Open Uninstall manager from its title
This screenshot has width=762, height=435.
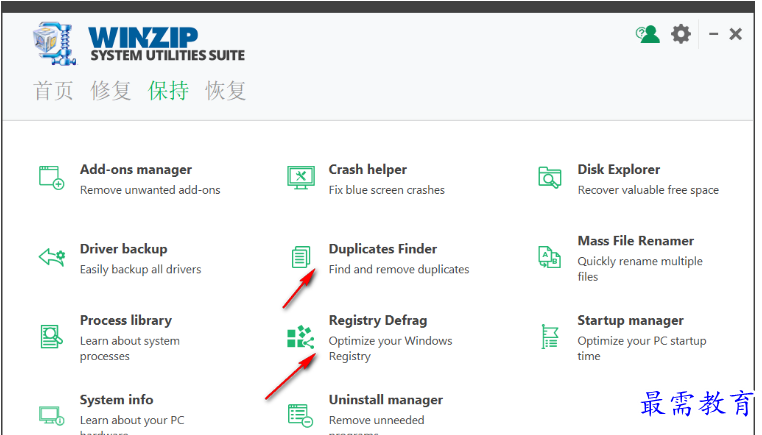click(386, 400)
